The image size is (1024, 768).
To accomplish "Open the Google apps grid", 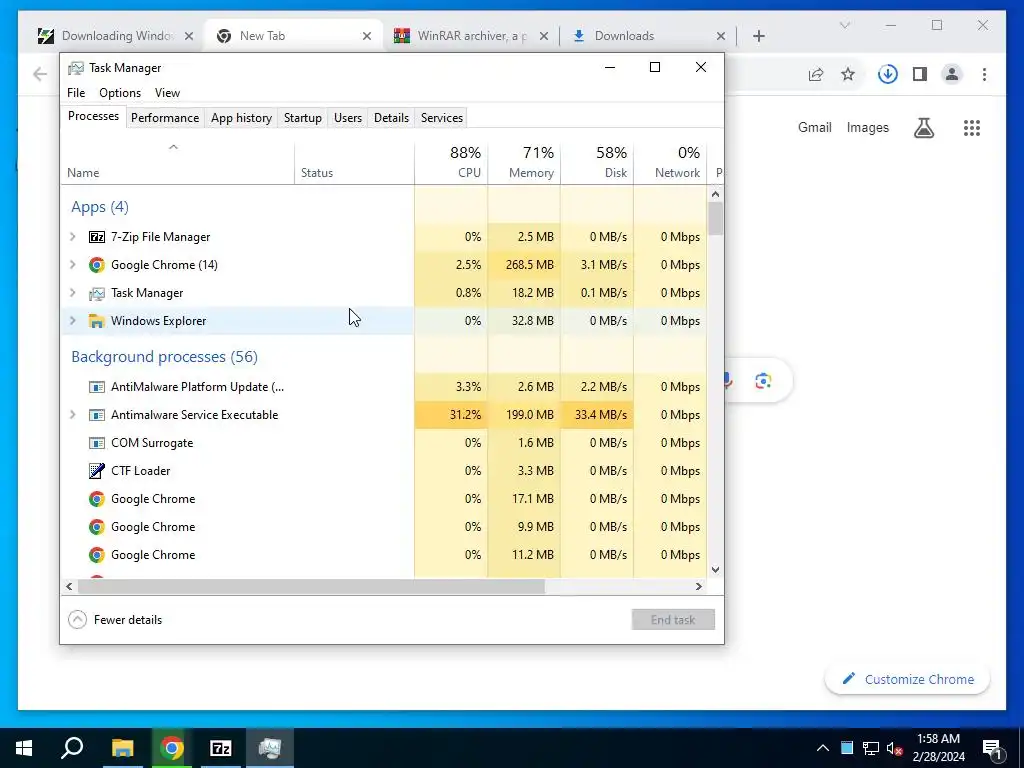I will tap(972, 128).
